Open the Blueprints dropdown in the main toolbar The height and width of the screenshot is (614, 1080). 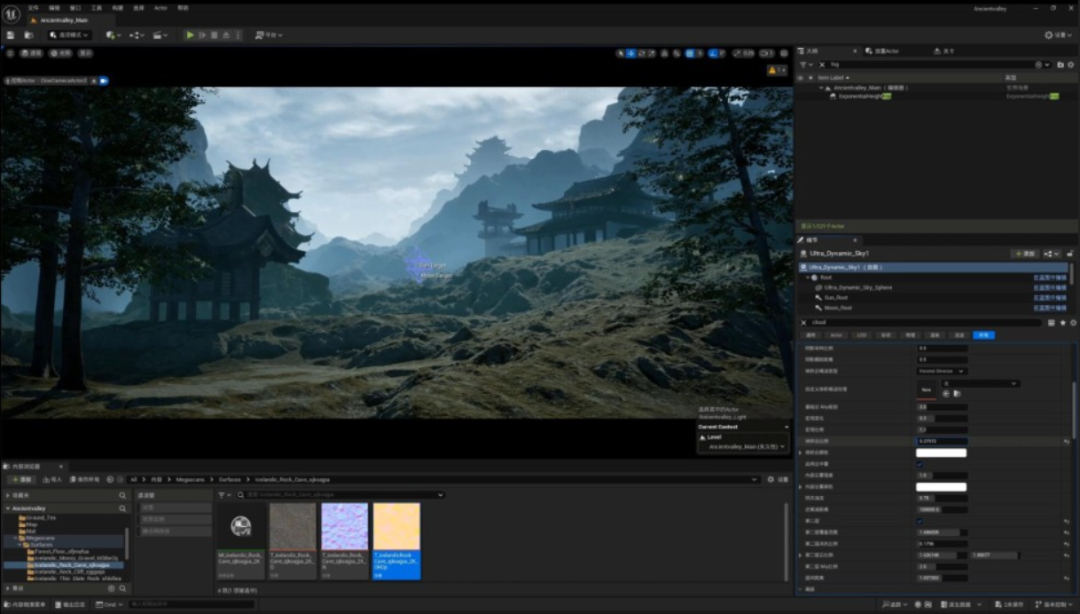136,35
